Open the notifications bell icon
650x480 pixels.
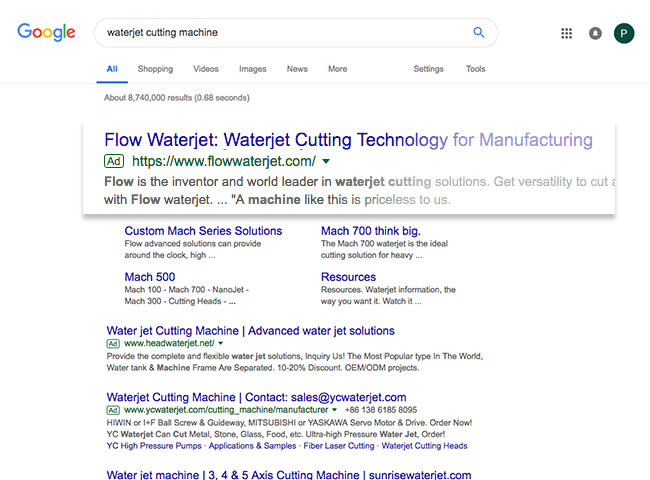[595, 33]
